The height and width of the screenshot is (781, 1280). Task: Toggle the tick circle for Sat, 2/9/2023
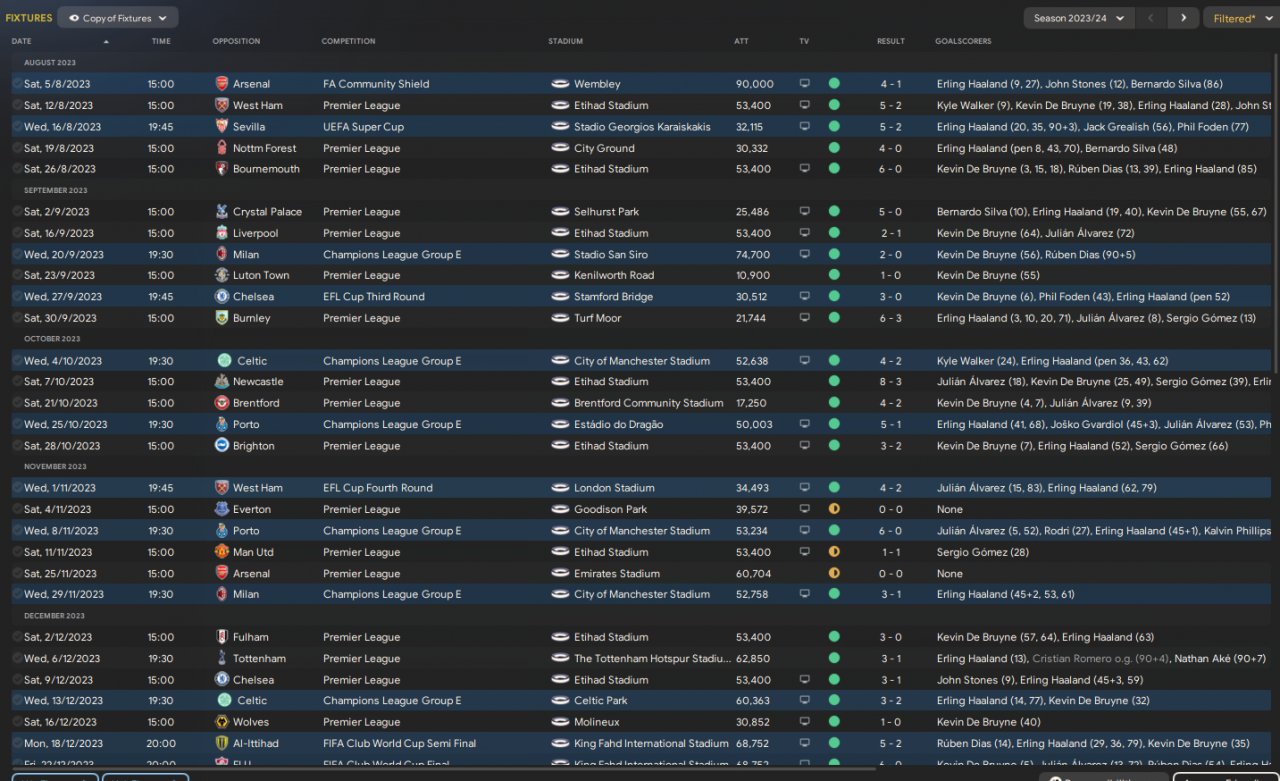tap(17, 212)
